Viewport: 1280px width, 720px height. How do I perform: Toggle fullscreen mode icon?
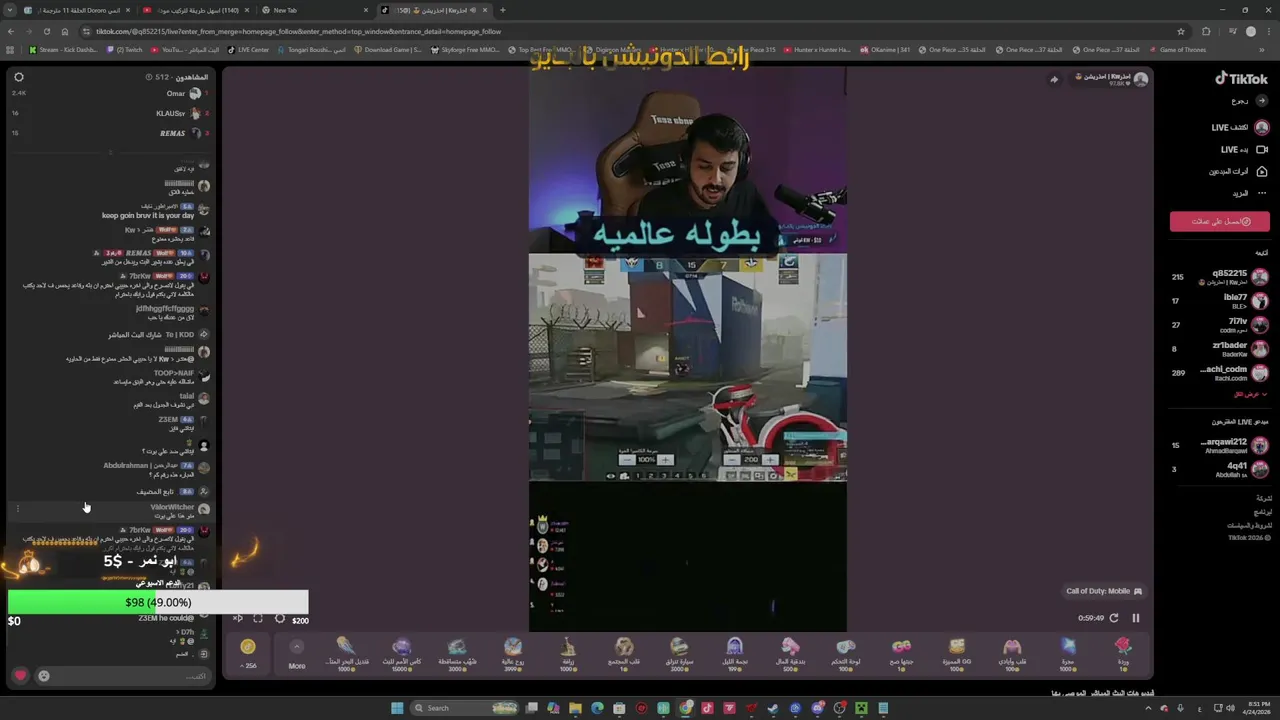[258, 619]
